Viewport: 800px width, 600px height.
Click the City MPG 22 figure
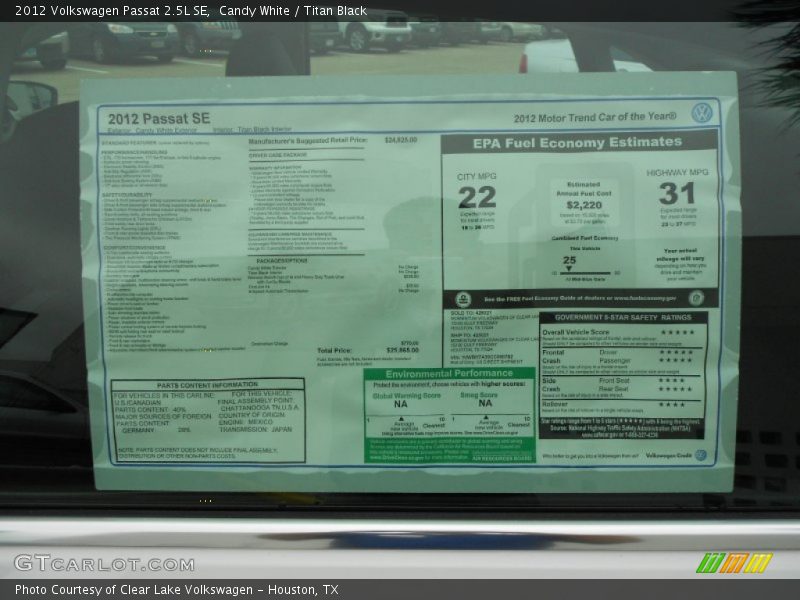pyautogui.click(x=477, y=197)
